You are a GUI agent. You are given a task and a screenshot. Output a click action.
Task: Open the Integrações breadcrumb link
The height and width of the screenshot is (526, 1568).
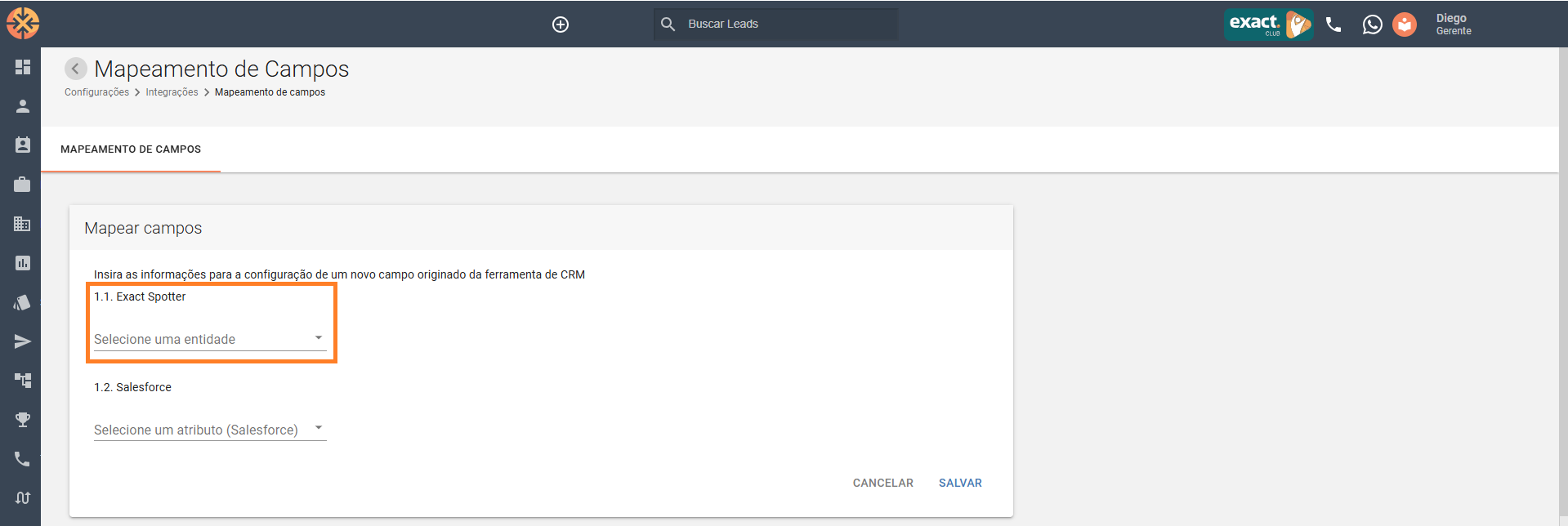172,92
